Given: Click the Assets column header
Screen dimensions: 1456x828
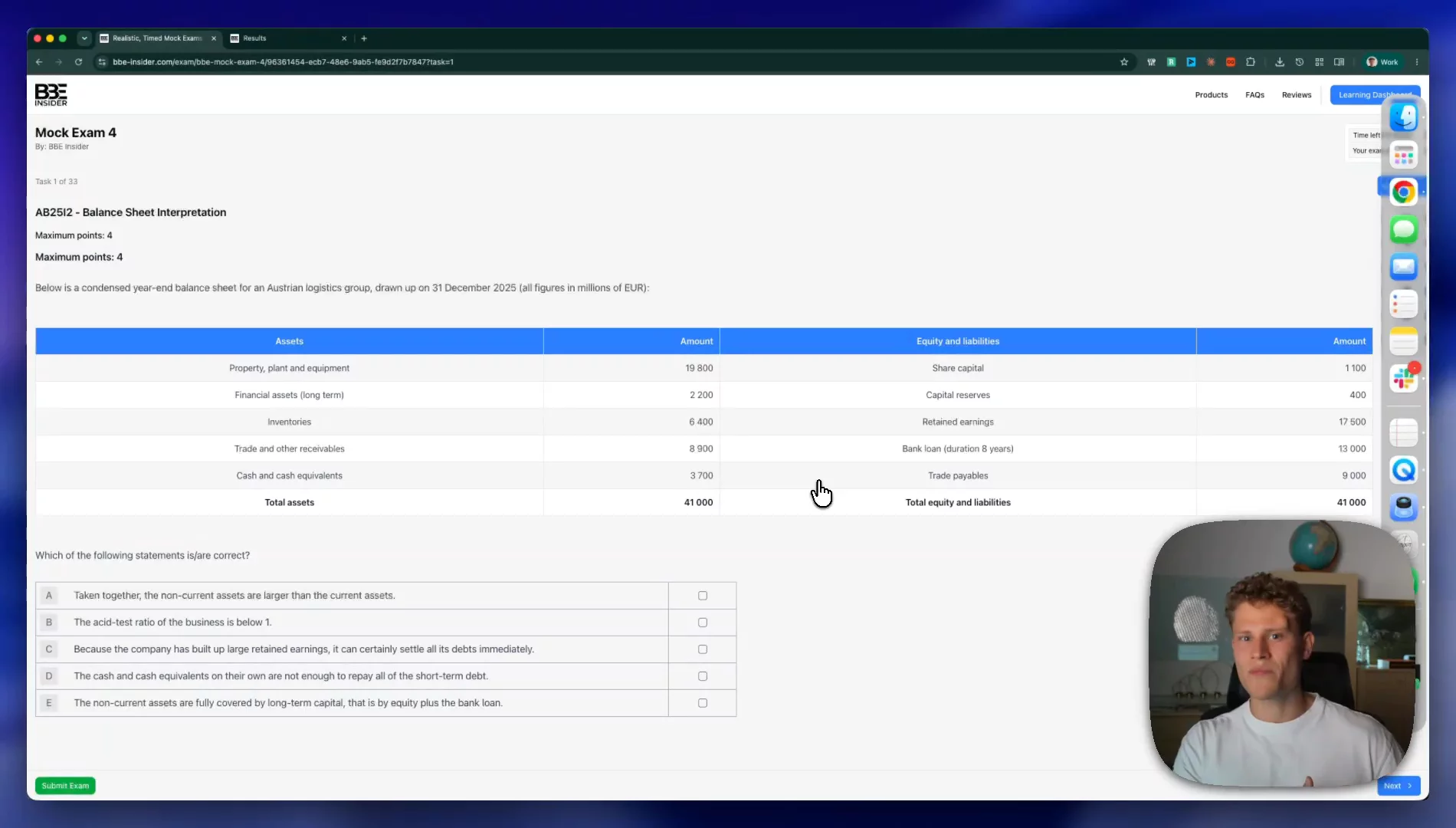Looking at the screenshot, I should click(x=289, y=341).
